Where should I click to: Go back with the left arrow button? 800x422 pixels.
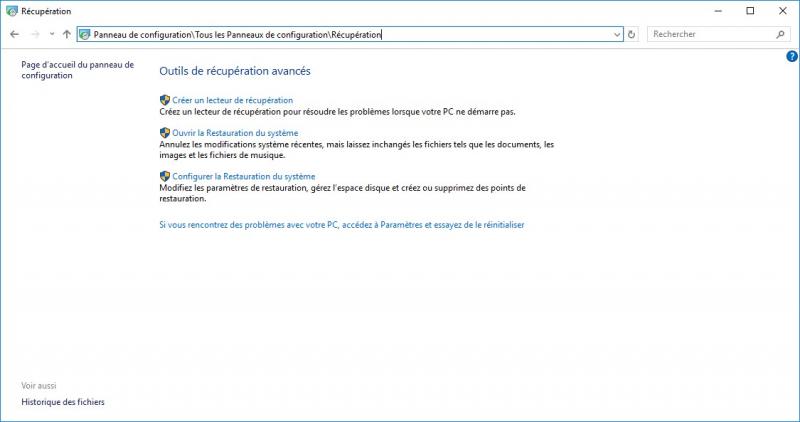(x=14, y=34)
